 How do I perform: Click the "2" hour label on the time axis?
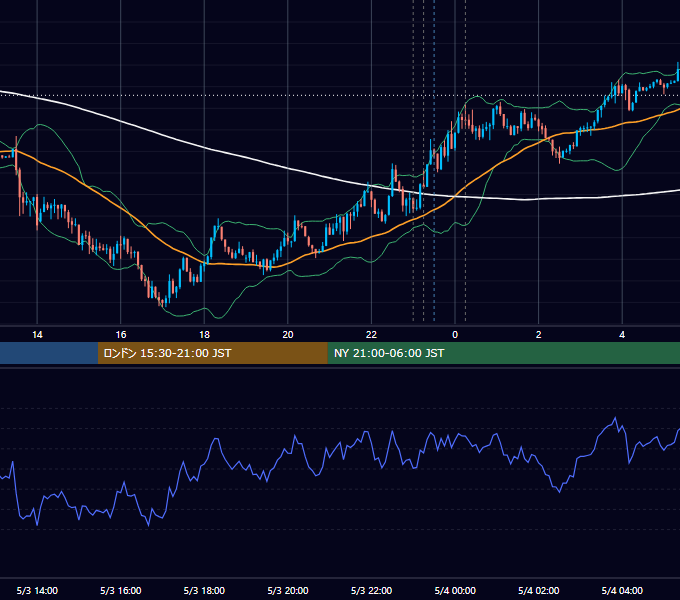(539, 335)
